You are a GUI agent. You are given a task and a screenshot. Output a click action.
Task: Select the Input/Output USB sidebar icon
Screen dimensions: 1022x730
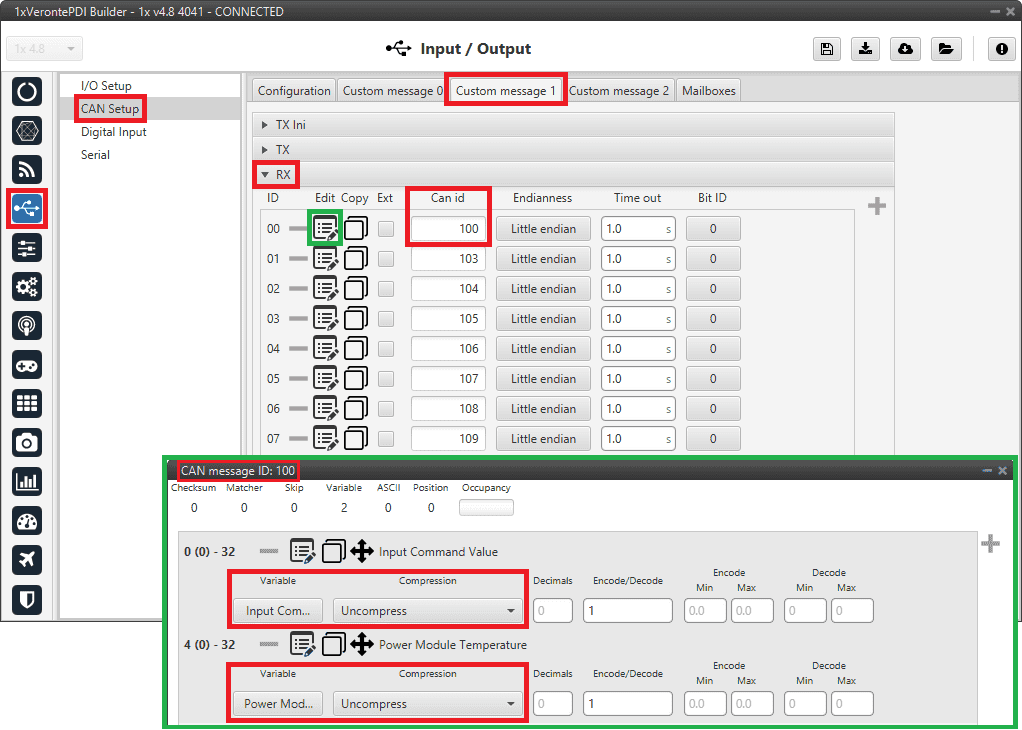pos(28,208)
